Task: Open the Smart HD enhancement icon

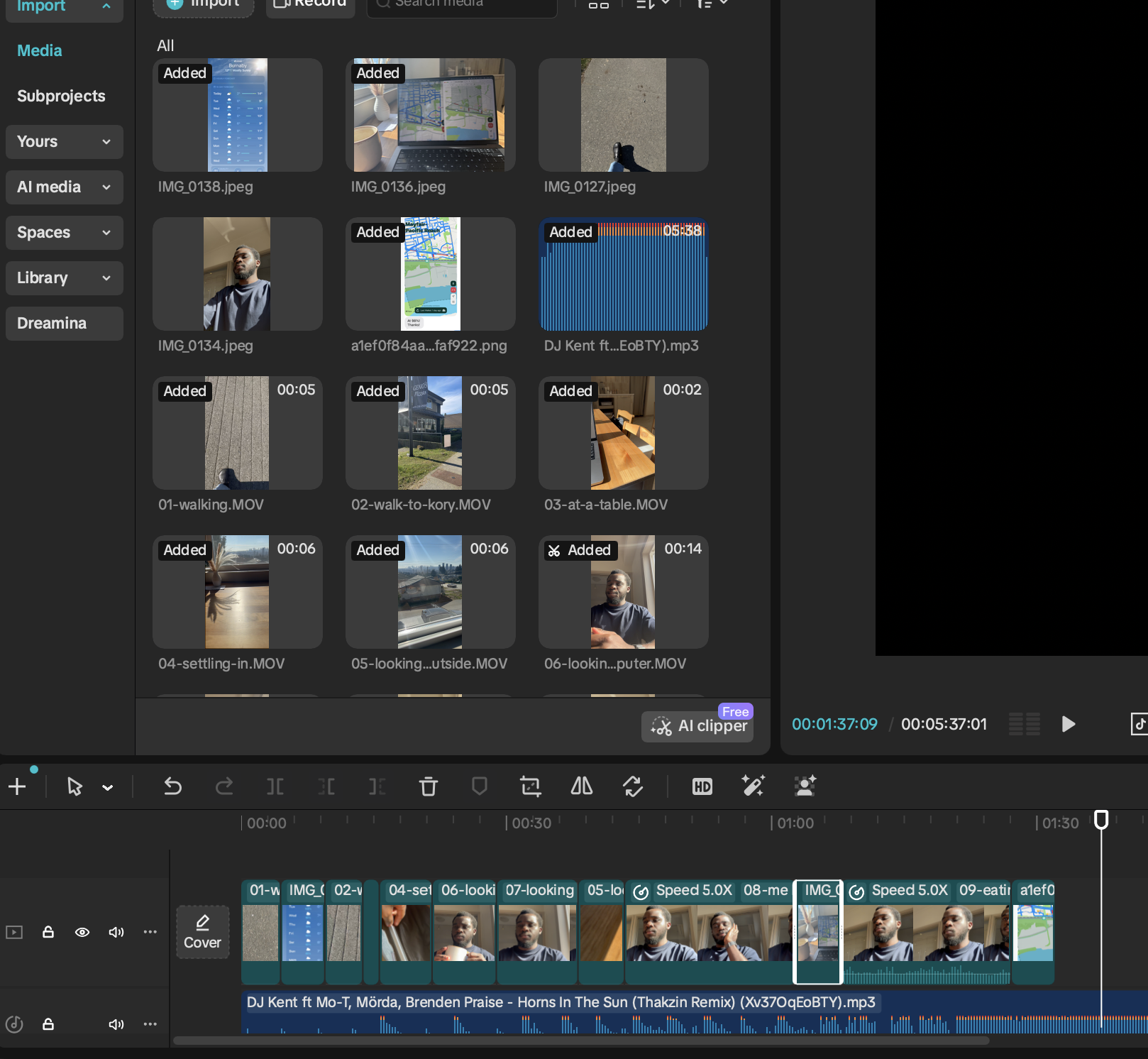Action: (702, 786)
